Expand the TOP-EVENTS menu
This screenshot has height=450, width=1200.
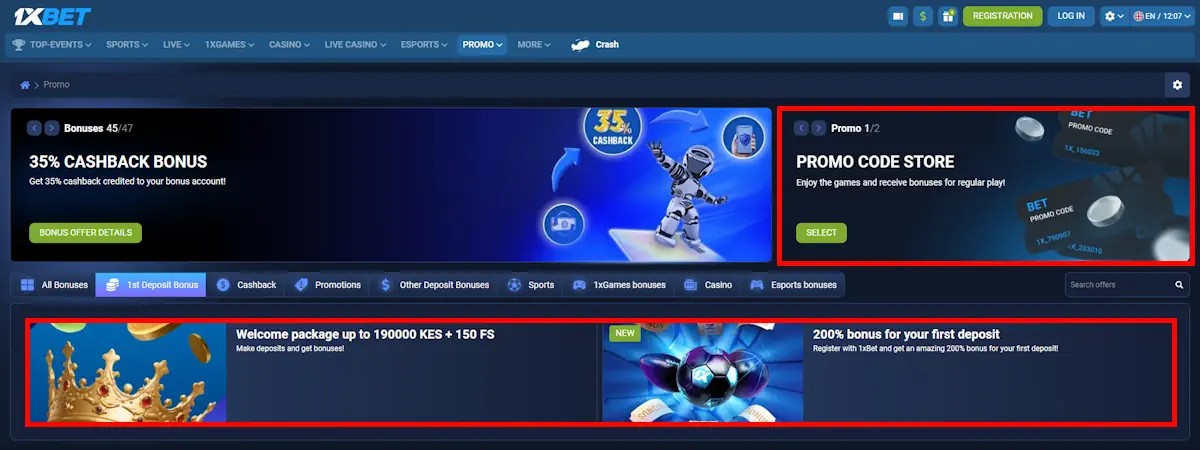coord(52,45)
